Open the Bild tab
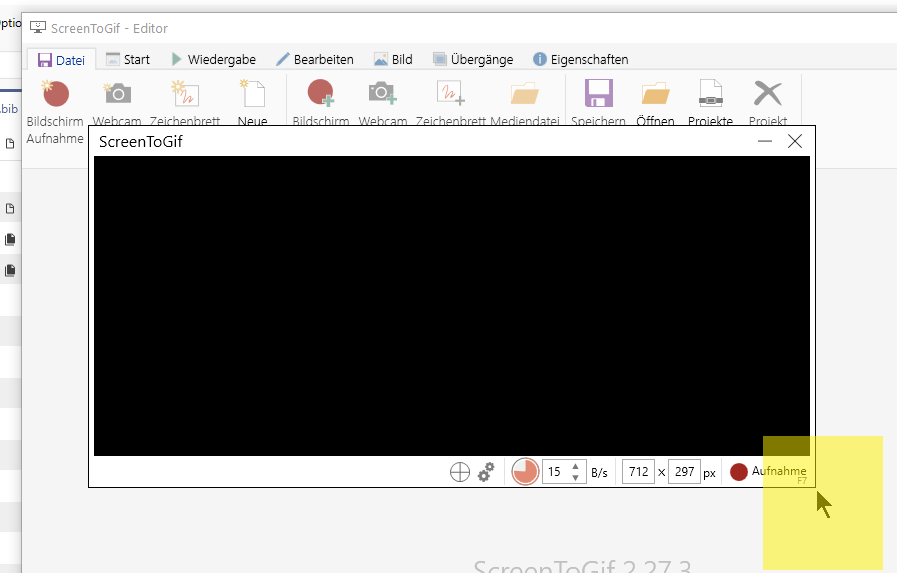 (x=393, y=59)
